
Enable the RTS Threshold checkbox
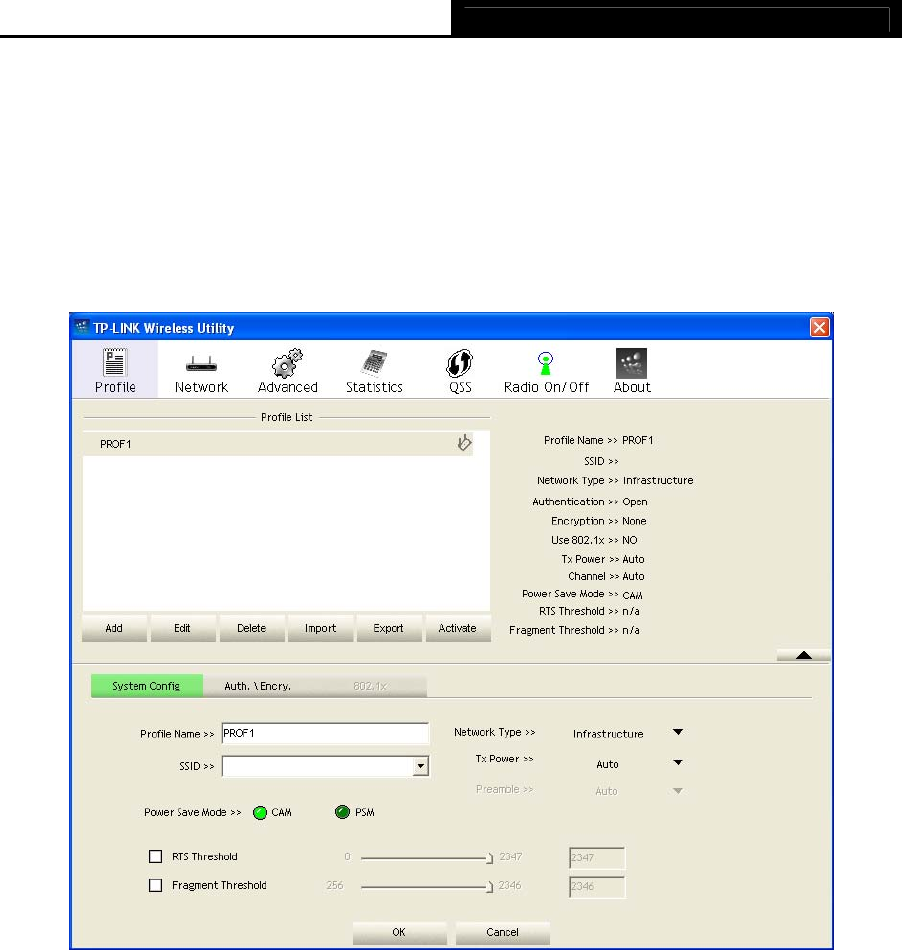[156, 856]
